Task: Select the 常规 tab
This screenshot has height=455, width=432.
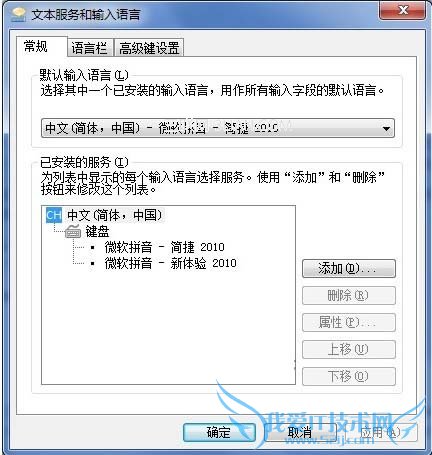Action: click(x=36, y=46)
